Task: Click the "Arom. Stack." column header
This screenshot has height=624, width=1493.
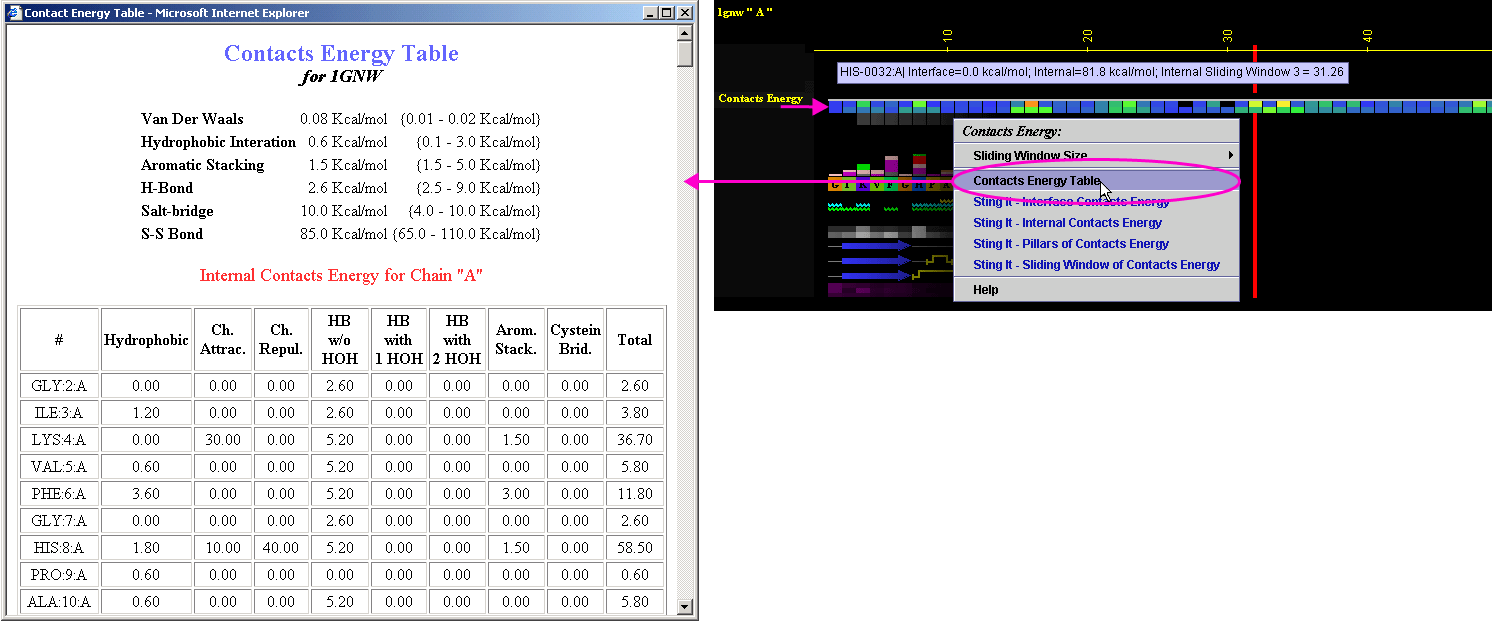Action: point(516,340)
